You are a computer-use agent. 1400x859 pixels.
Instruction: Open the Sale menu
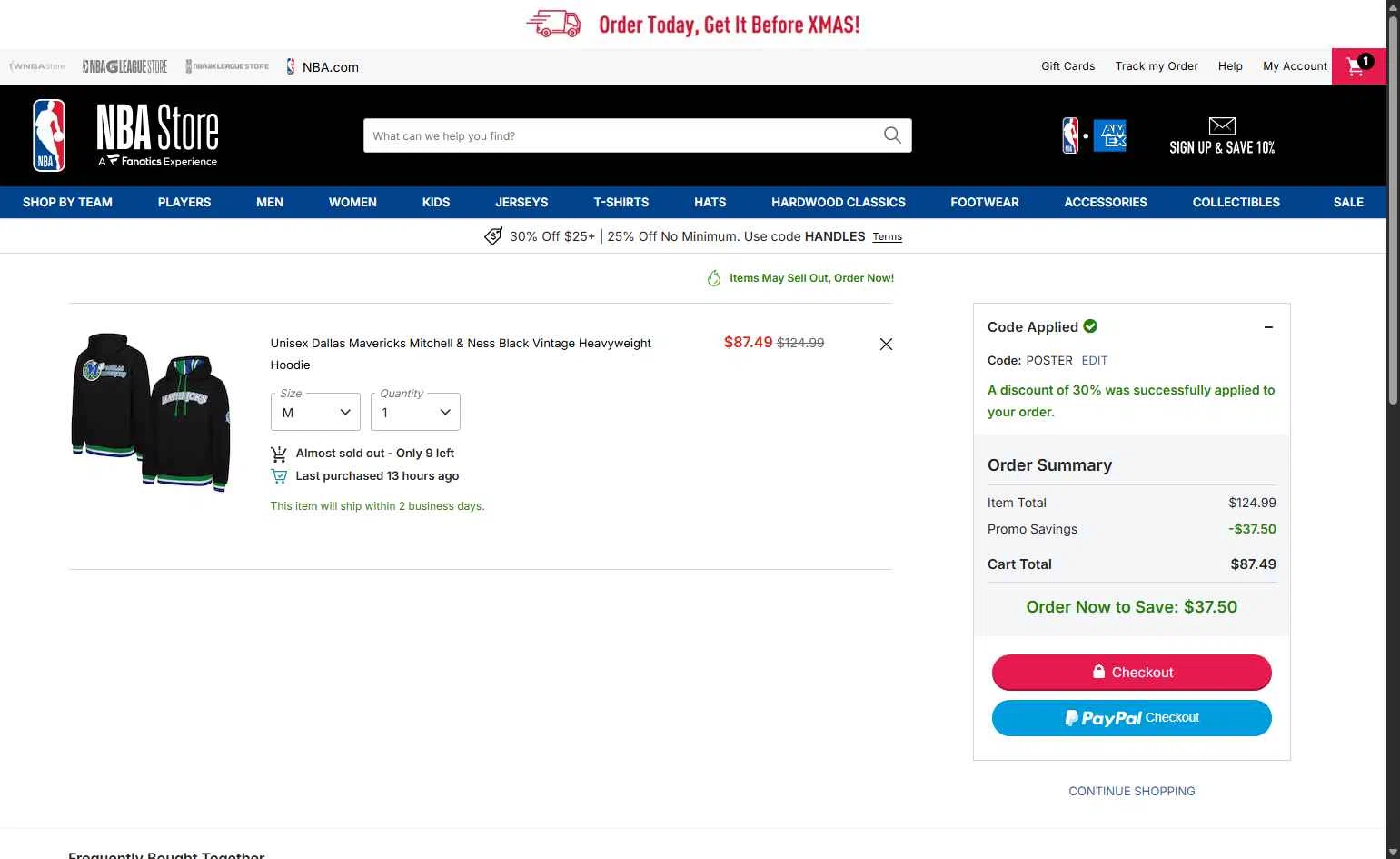pyautogui.click(x=1348, y=202)
